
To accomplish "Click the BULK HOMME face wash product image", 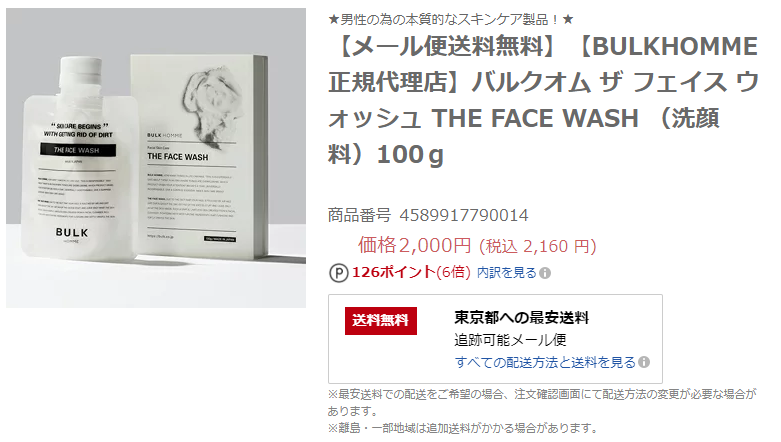I will [156, 157].
